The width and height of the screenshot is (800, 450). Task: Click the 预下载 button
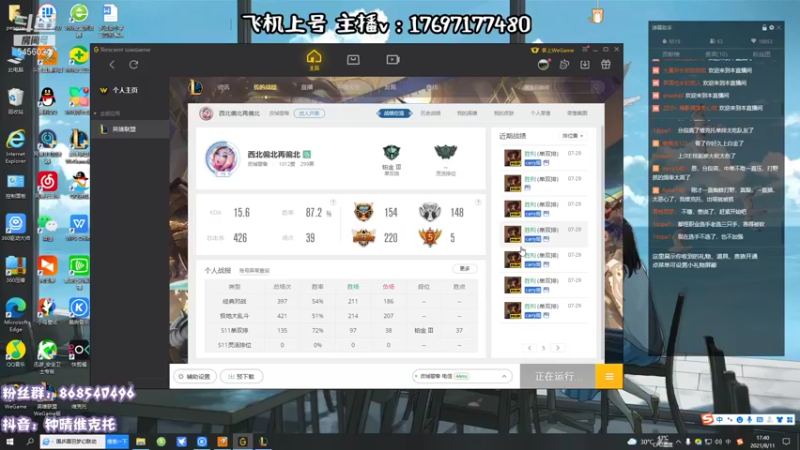(x=241, y=377)
